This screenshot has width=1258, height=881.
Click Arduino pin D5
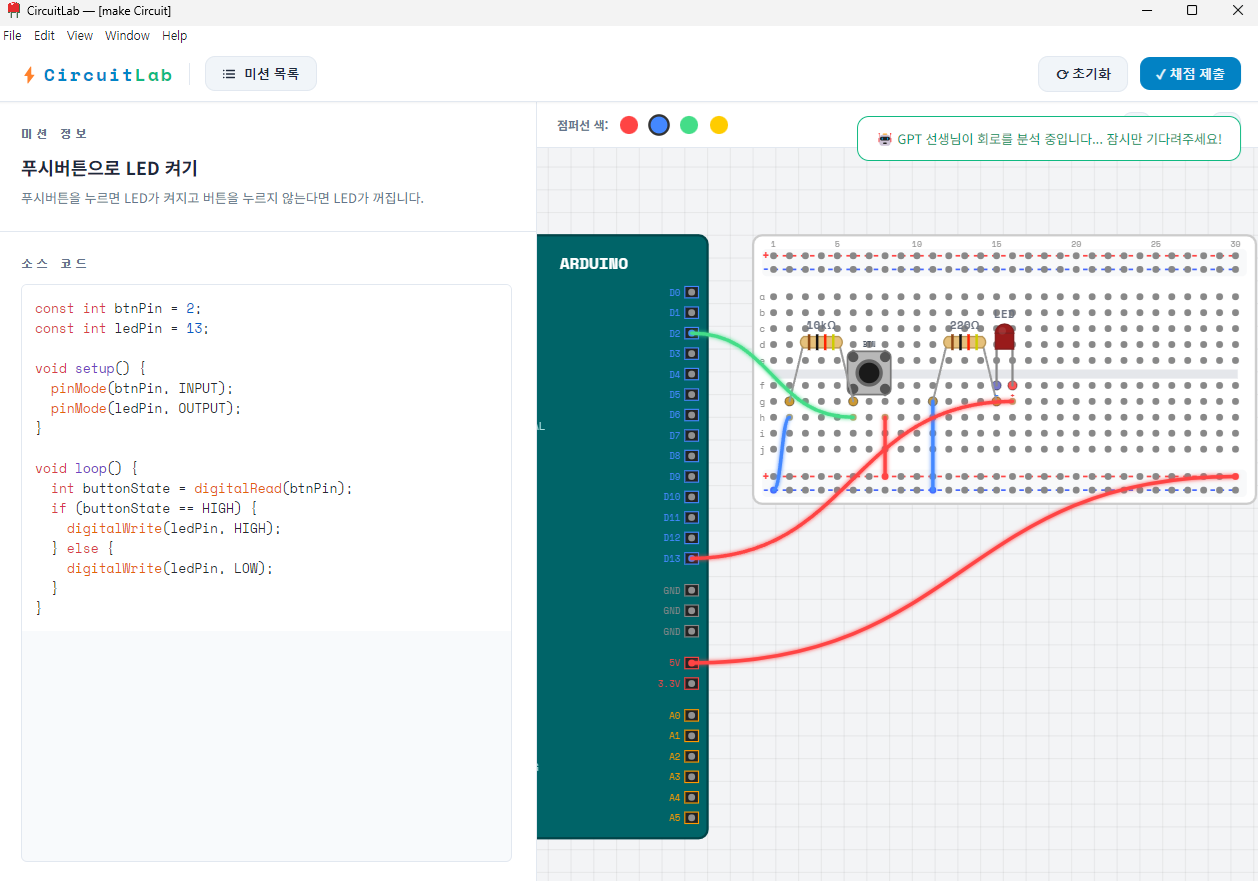point(691,395)
